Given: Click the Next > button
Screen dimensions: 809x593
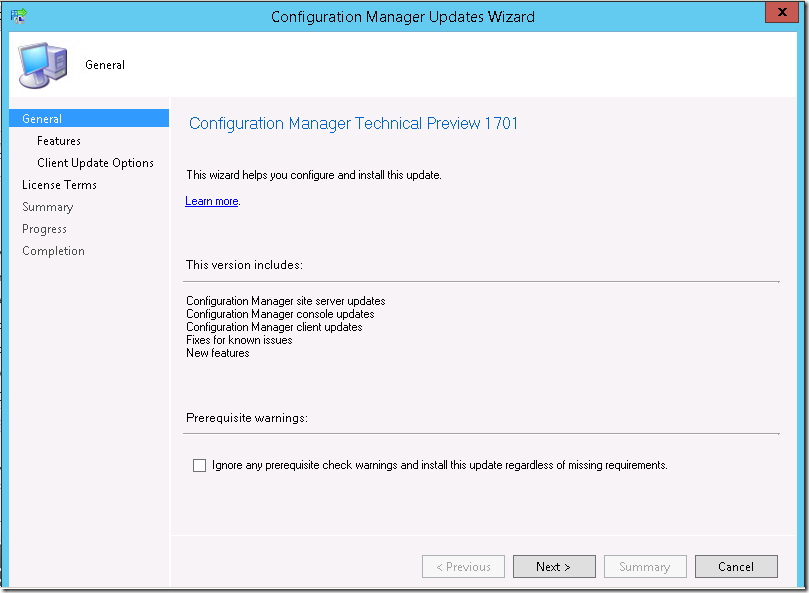Looking at the screenshot, I should tap(554, 567).
